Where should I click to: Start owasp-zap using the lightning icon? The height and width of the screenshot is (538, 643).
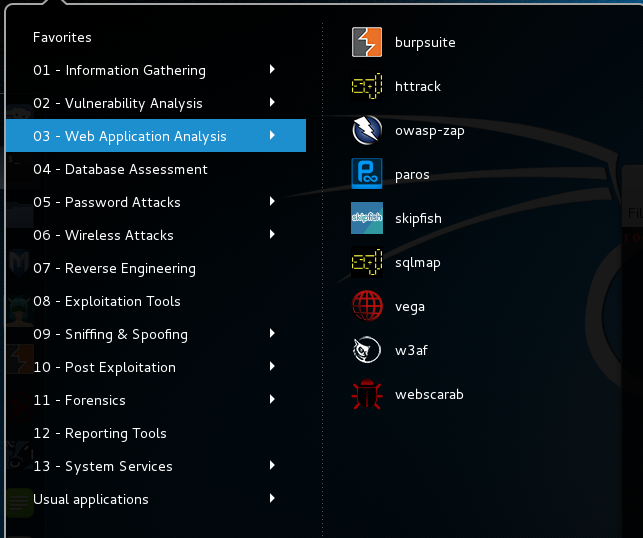(x=367, y=130)
